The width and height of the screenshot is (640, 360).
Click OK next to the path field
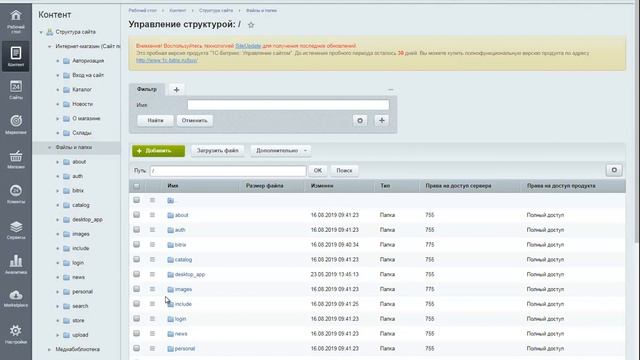[318, 171]
